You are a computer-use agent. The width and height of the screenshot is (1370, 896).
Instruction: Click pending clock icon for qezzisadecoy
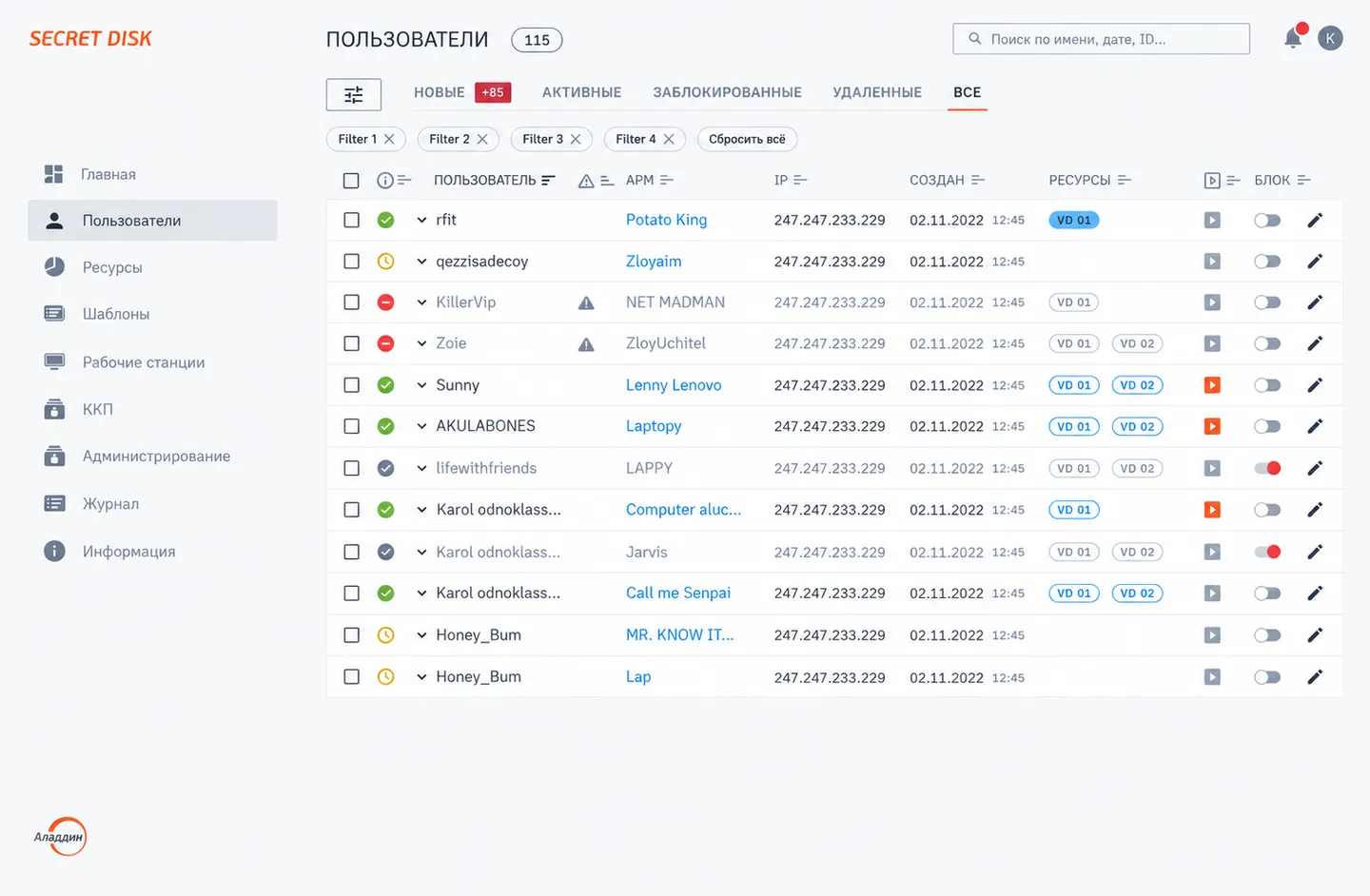point(385,262)
